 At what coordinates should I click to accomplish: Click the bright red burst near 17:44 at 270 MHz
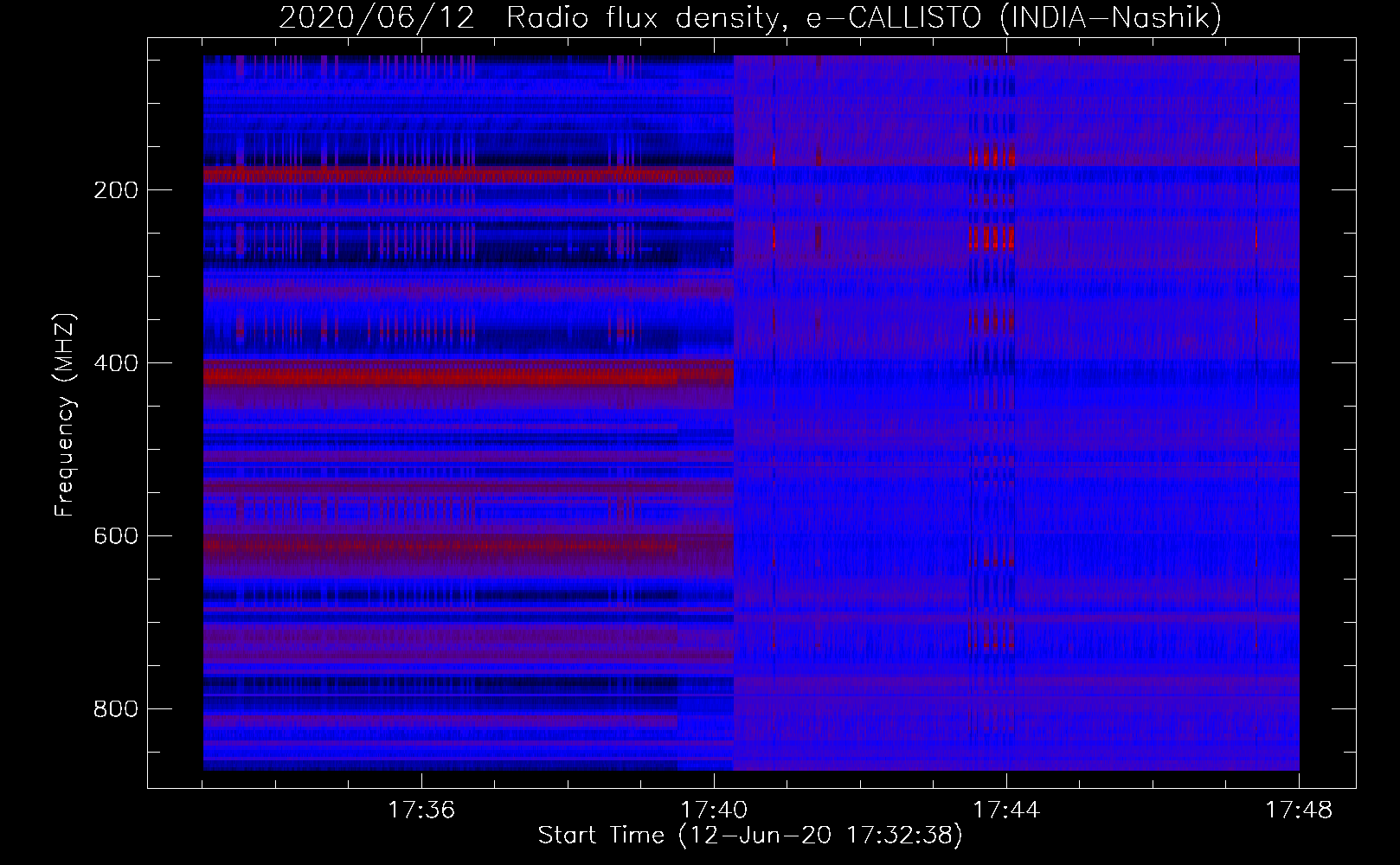[x=992, y=237]
